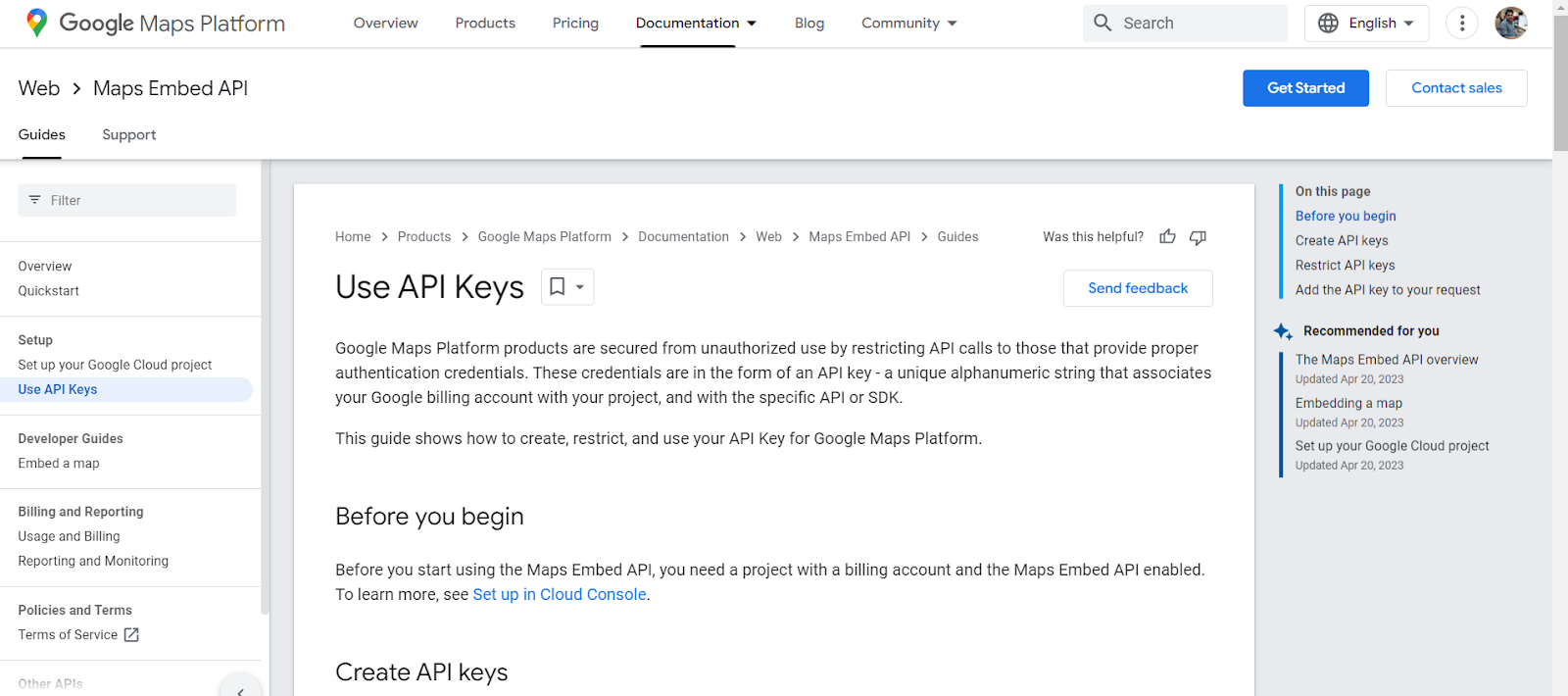Click the thumbs up helpful icon

pos(1167,236)
